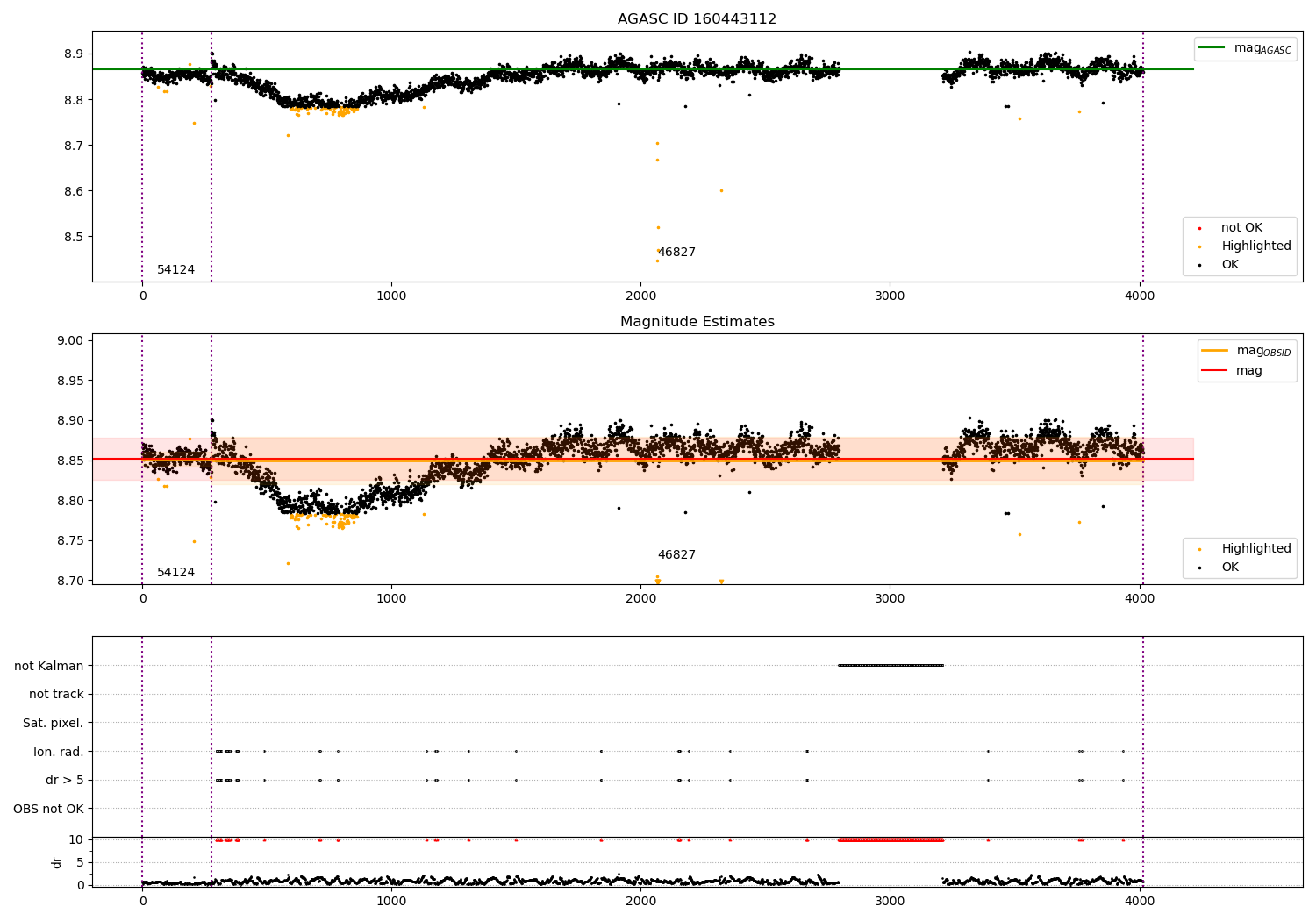Click the 54124 label in Magnitude Estimates plot

point(175,573)
